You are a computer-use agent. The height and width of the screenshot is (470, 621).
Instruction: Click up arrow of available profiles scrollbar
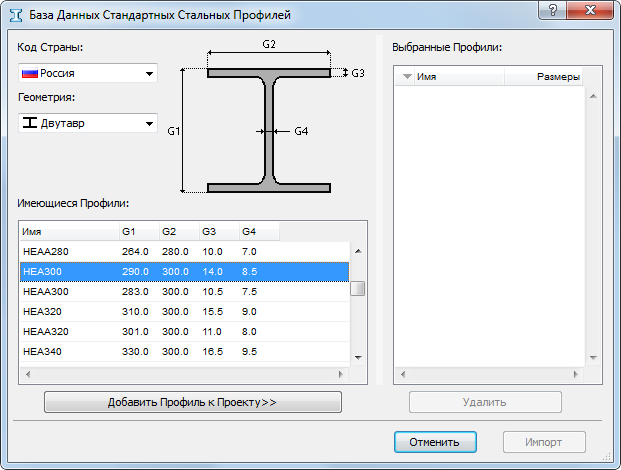pyautogui.click(x=358, y=251)
